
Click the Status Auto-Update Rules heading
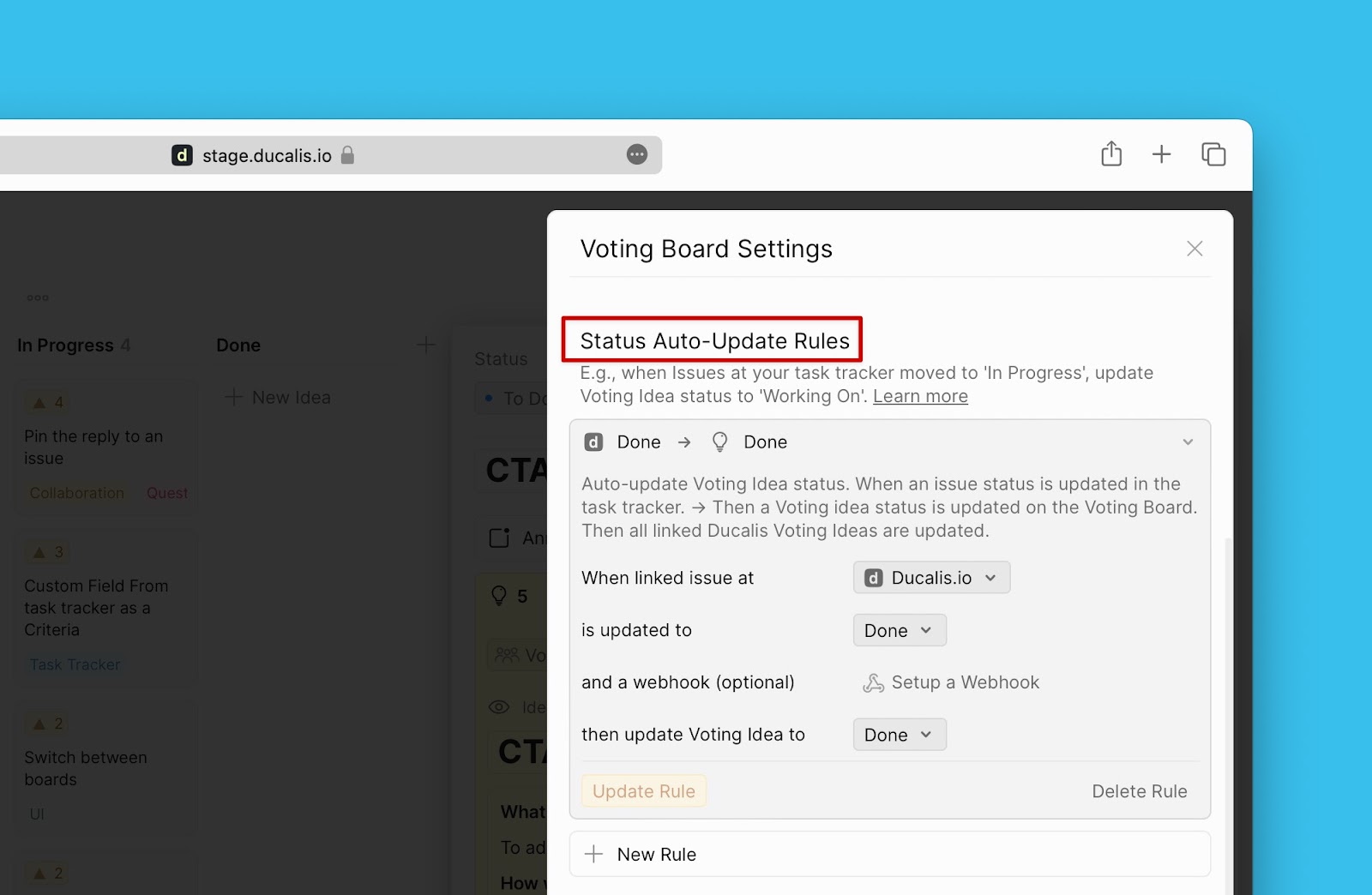714,340
